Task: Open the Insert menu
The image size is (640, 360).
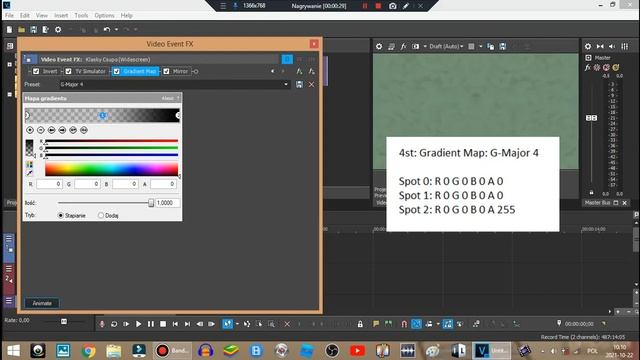Action: [x=61, y=16]
